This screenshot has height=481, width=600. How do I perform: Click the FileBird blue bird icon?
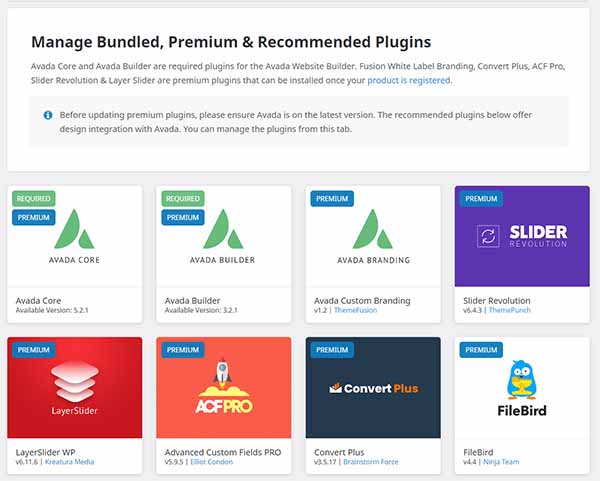tap(522, 380)
